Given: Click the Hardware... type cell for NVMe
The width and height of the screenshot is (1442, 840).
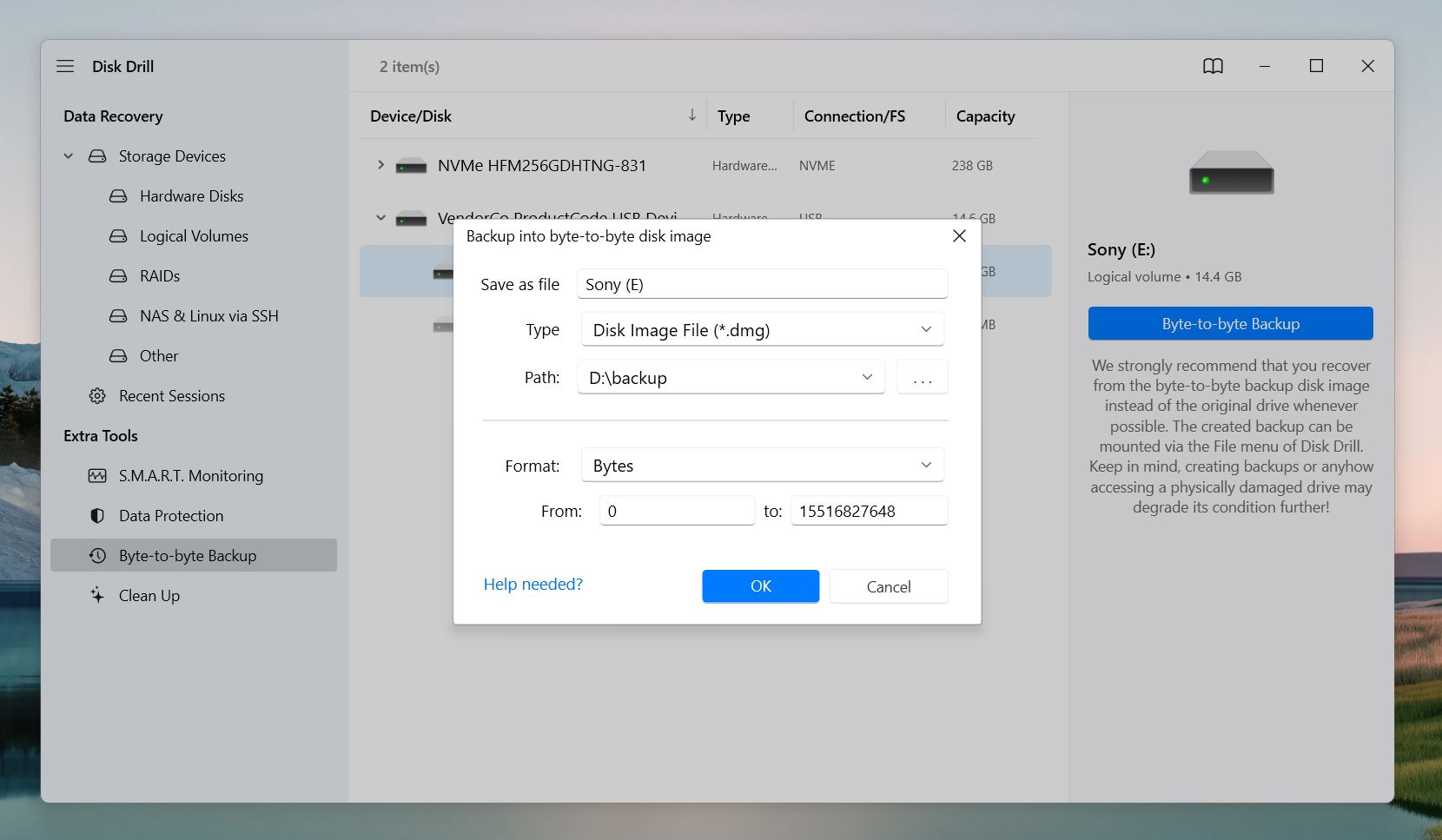Looking at the screenshot, I should point(744,165).
